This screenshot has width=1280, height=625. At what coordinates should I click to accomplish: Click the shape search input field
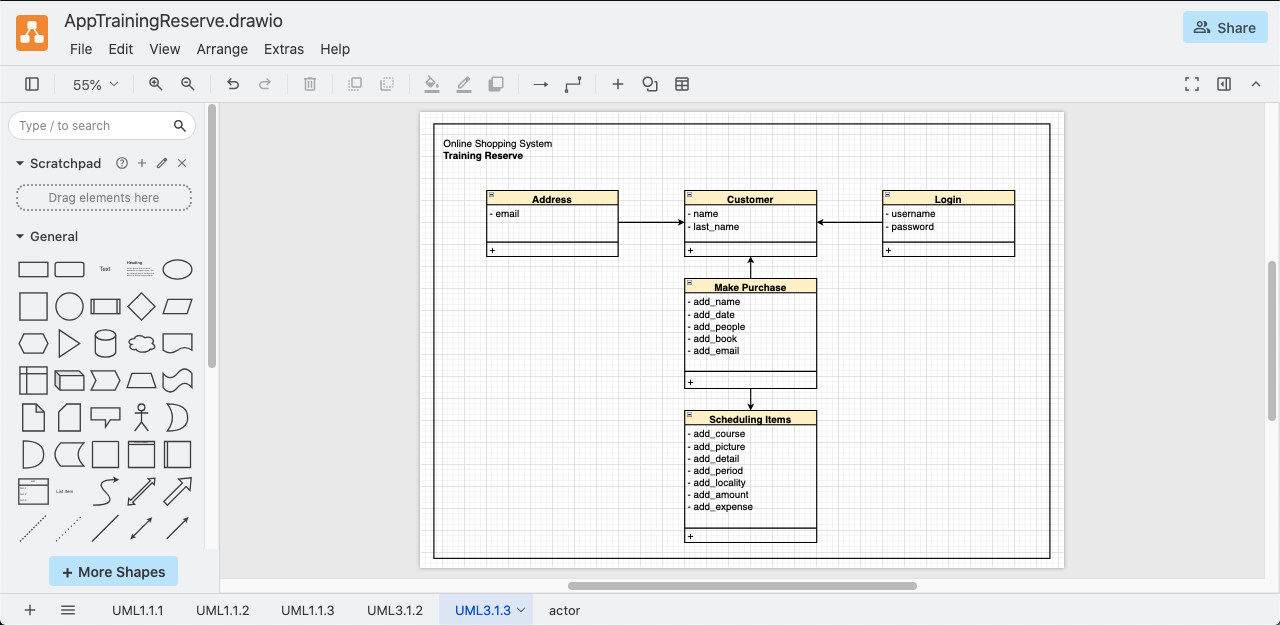[90, 126]
